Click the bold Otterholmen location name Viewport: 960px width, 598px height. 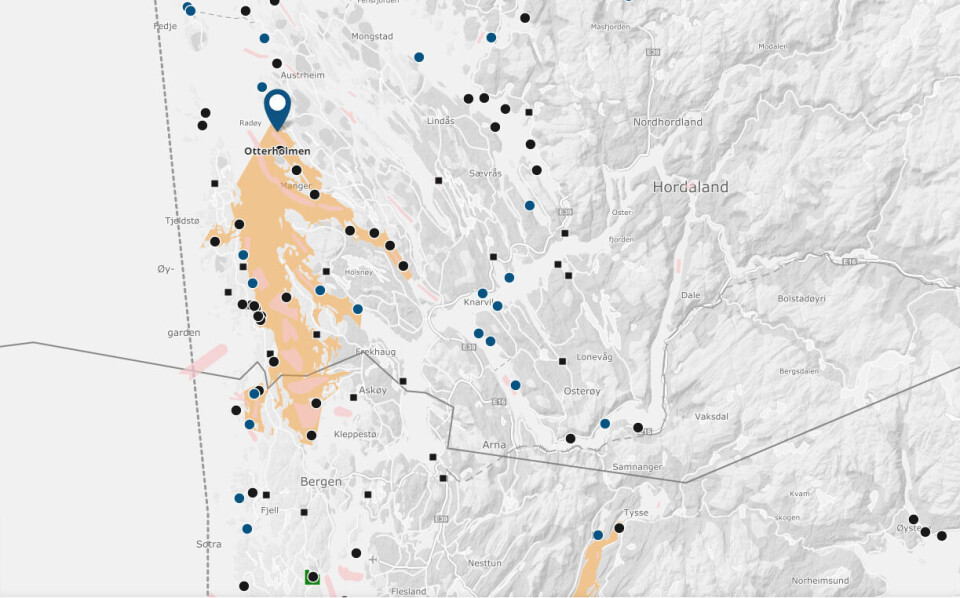(x=277, y=151)
